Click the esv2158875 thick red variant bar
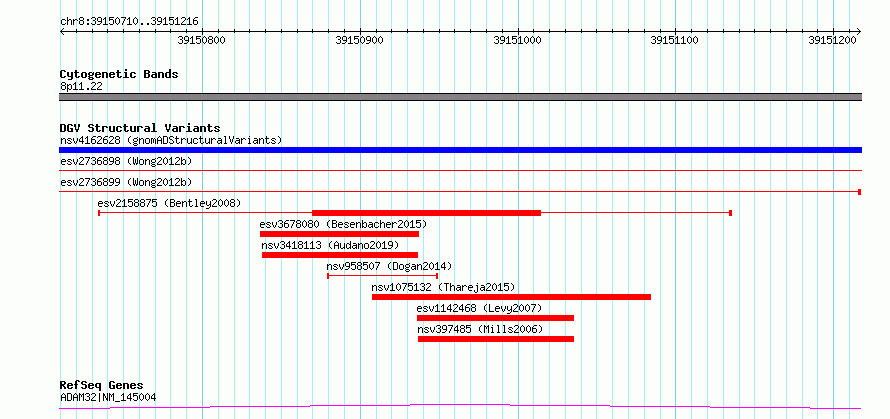This screenshot has width=890, height=419. 426,213
